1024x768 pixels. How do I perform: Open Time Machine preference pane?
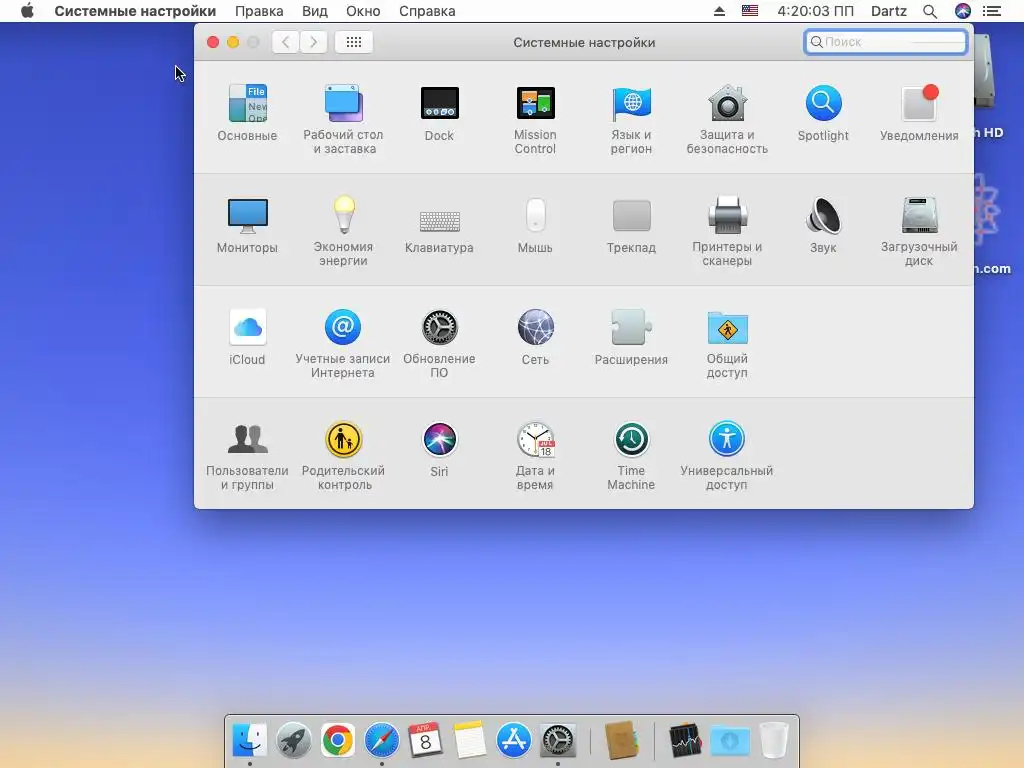coord(632,456)
